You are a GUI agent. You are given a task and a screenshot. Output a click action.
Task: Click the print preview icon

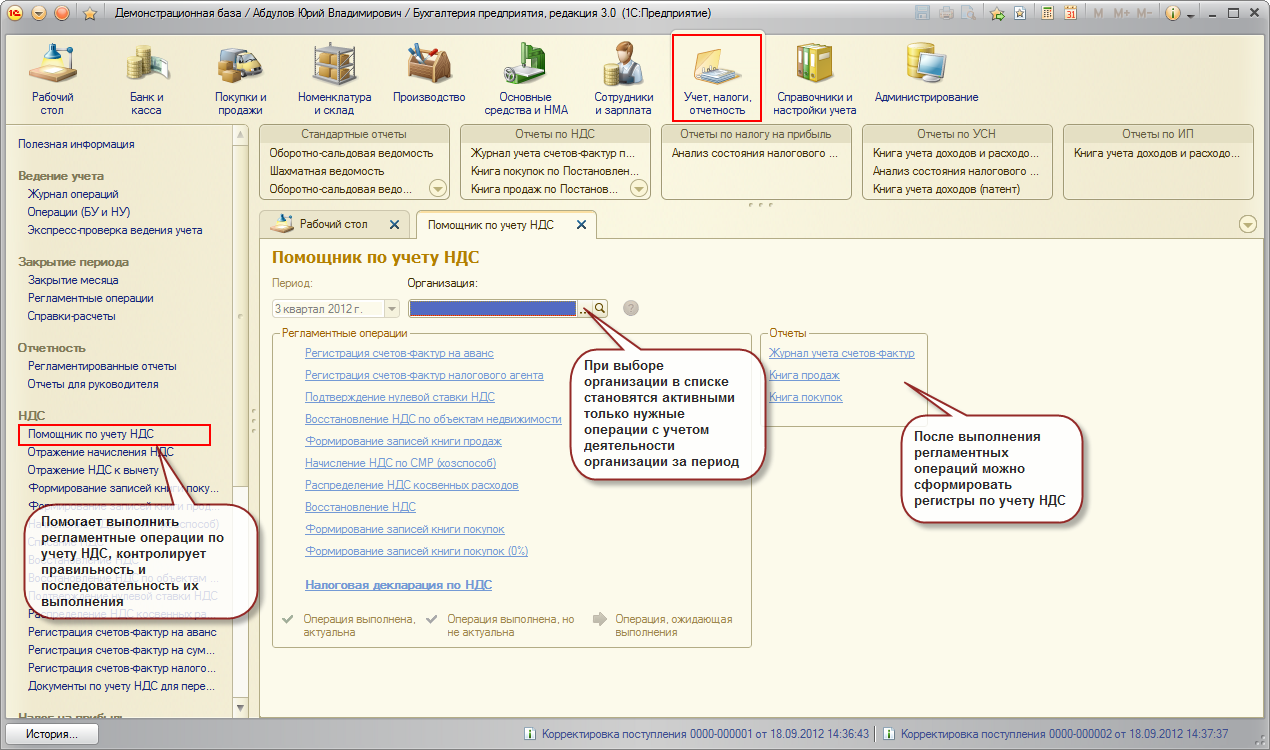coord(966,14)
